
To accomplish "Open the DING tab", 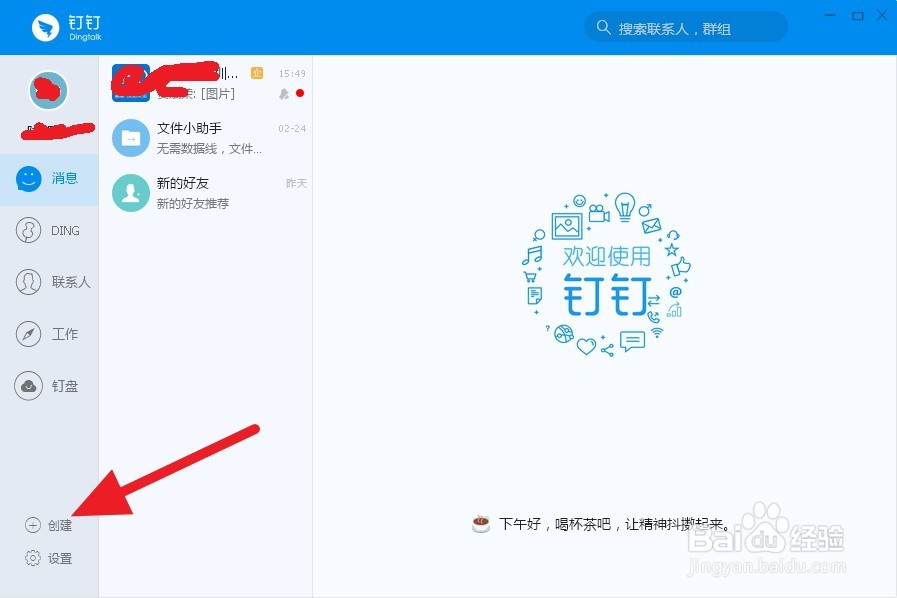I will pos(49,231).
